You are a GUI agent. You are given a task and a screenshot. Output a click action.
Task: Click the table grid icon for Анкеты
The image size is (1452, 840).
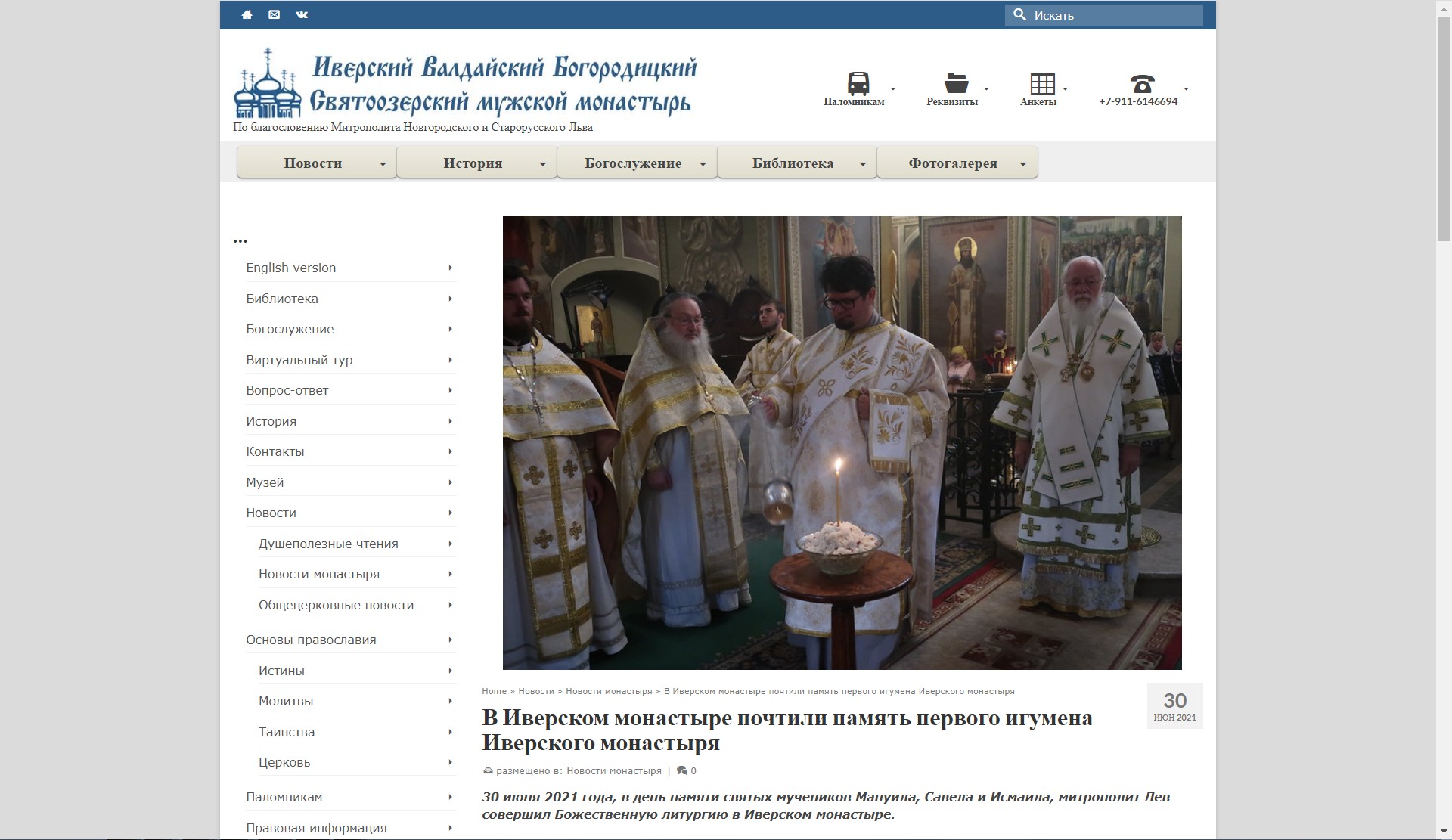(x=1042, y=83)
